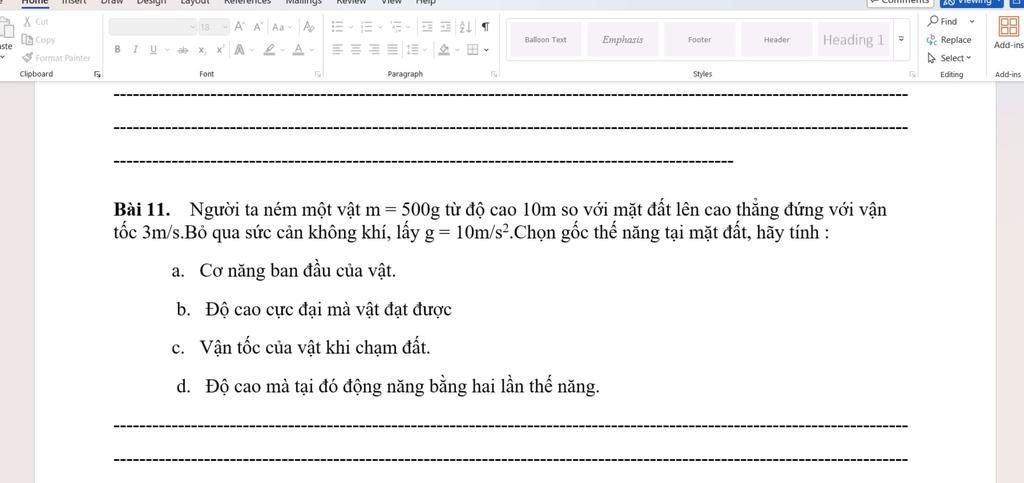Screen dimensions: 1024x483
Task: Click the Find button
Action: [942, 22]
